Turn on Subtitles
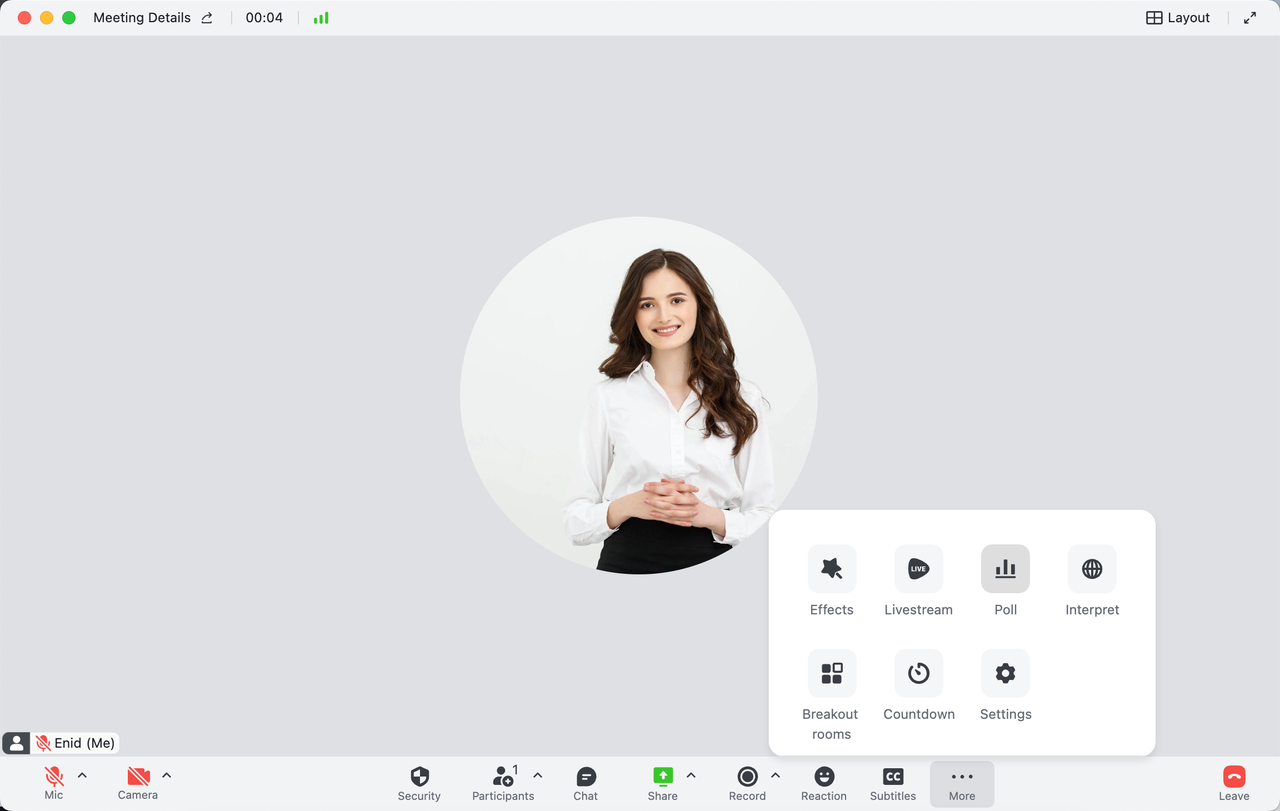Screen dimensions: 1280x811 (x=891, y=782)
